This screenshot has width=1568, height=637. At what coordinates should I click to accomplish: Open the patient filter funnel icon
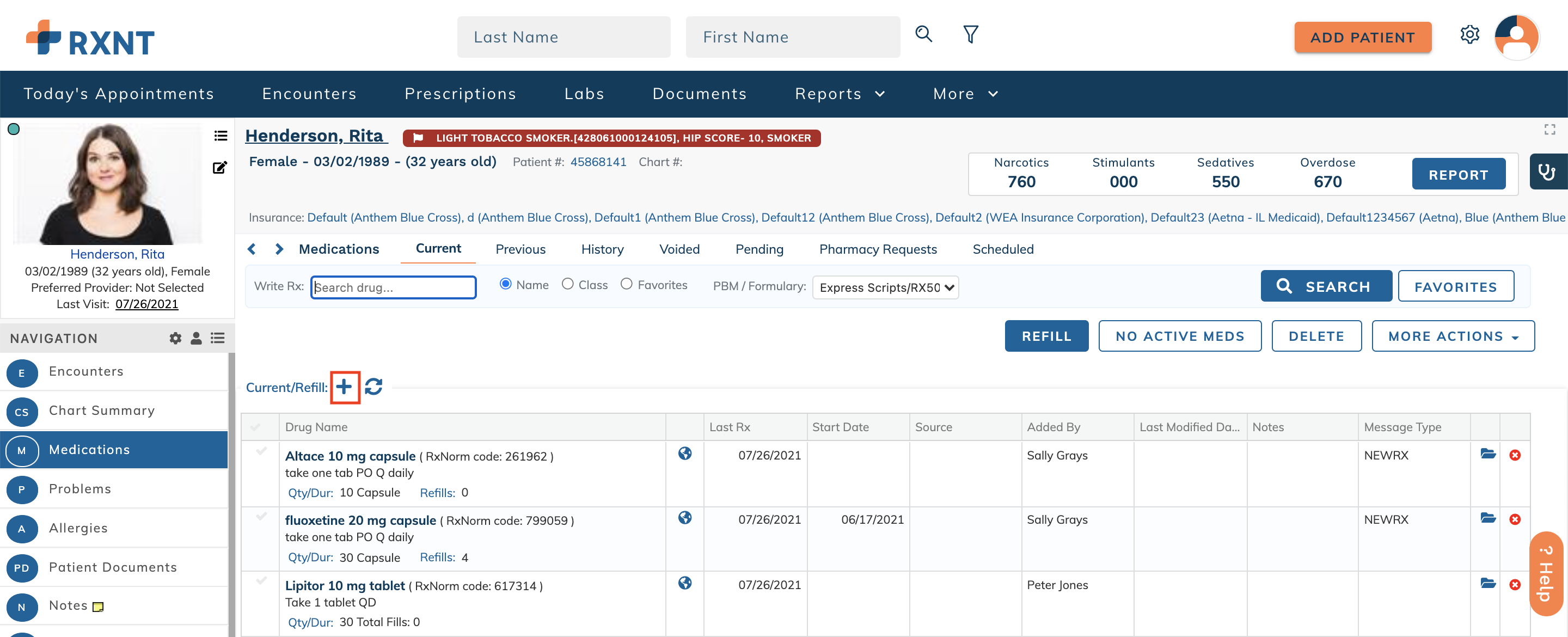971,34
